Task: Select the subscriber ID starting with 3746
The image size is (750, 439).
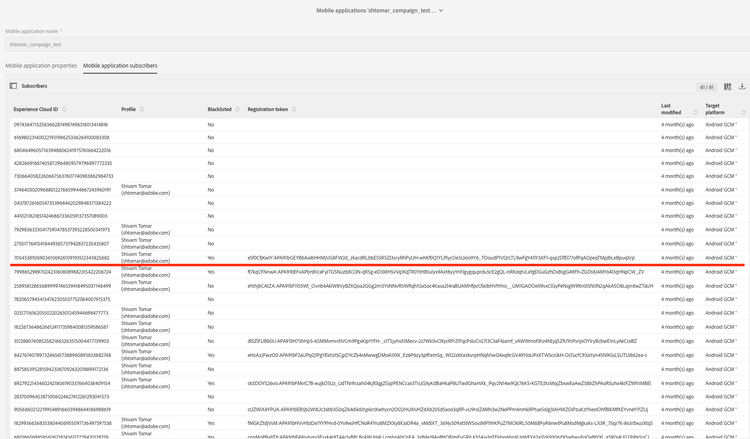Action: pos(62,190)
